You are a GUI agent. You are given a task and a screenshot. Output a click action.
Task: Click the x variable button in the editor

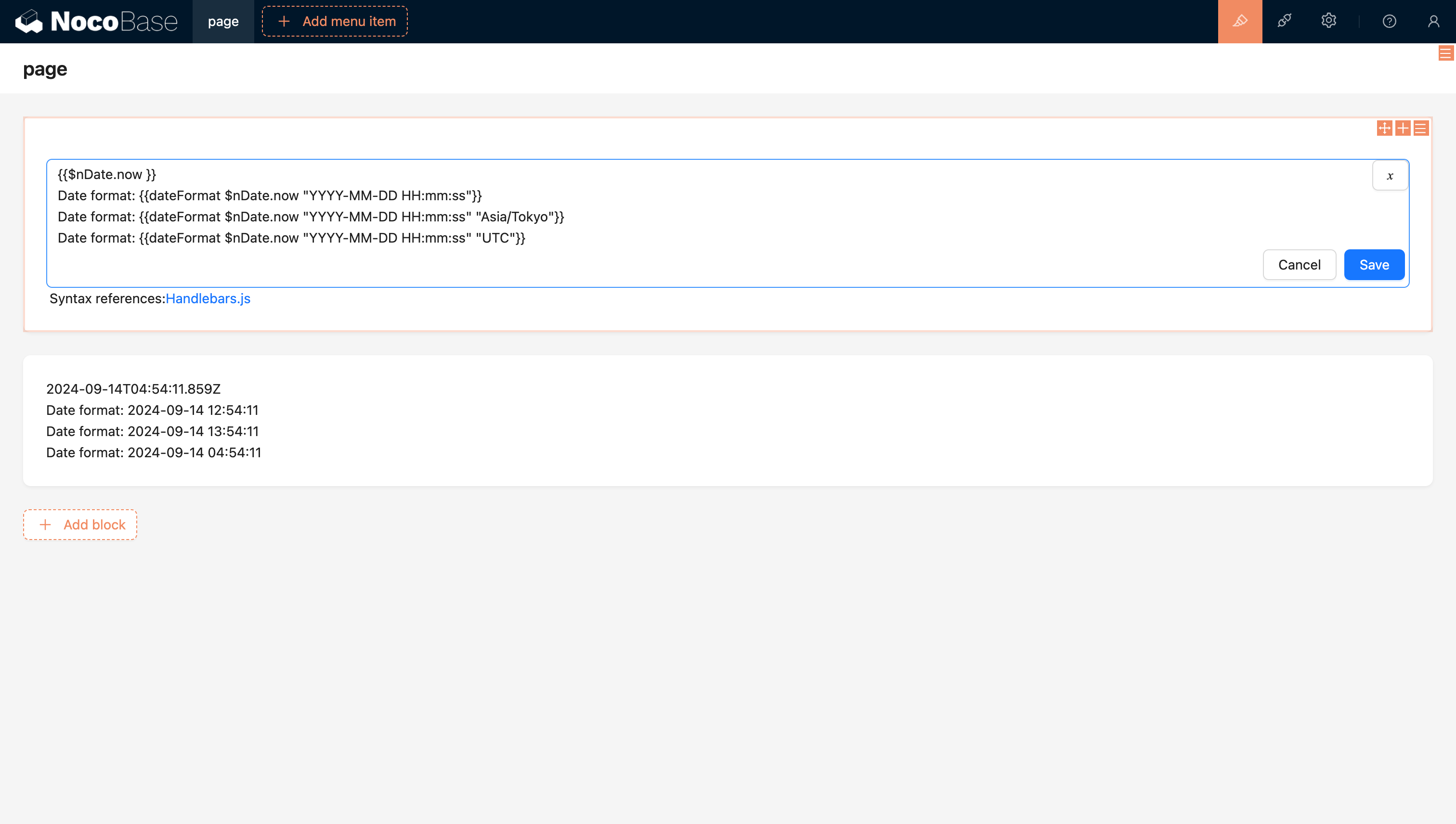(1390, 176)
